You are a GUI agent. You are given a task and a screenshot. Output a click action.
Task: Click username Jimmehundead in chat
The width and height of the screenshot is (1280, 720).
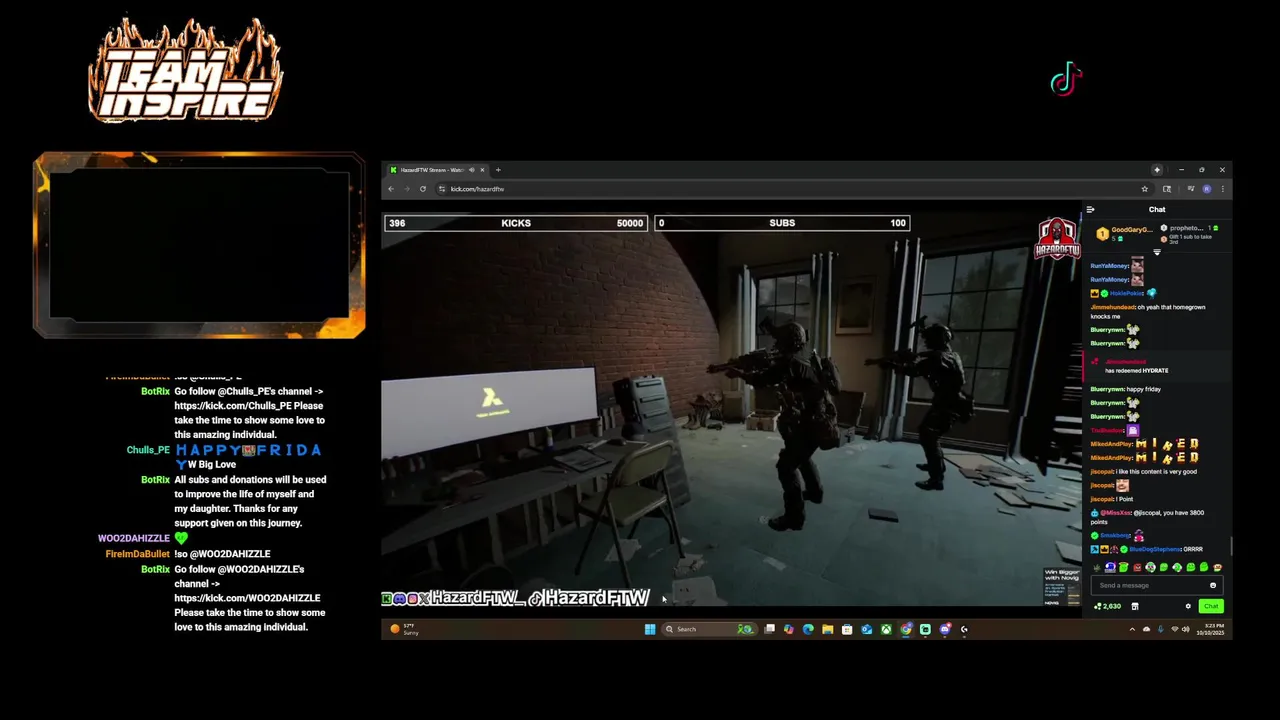coord(1113,307)
